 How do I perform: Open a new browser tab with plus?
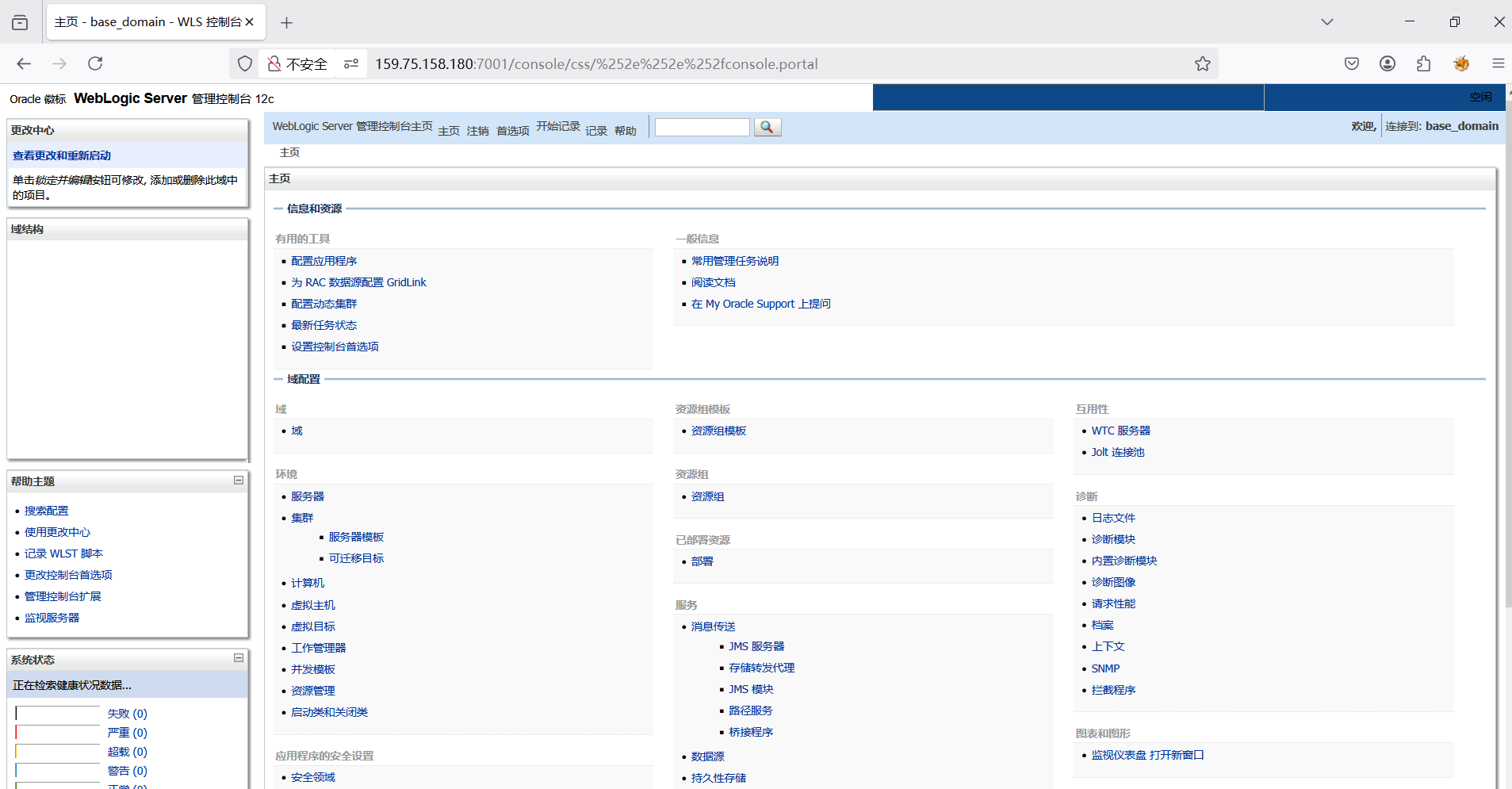286,22
